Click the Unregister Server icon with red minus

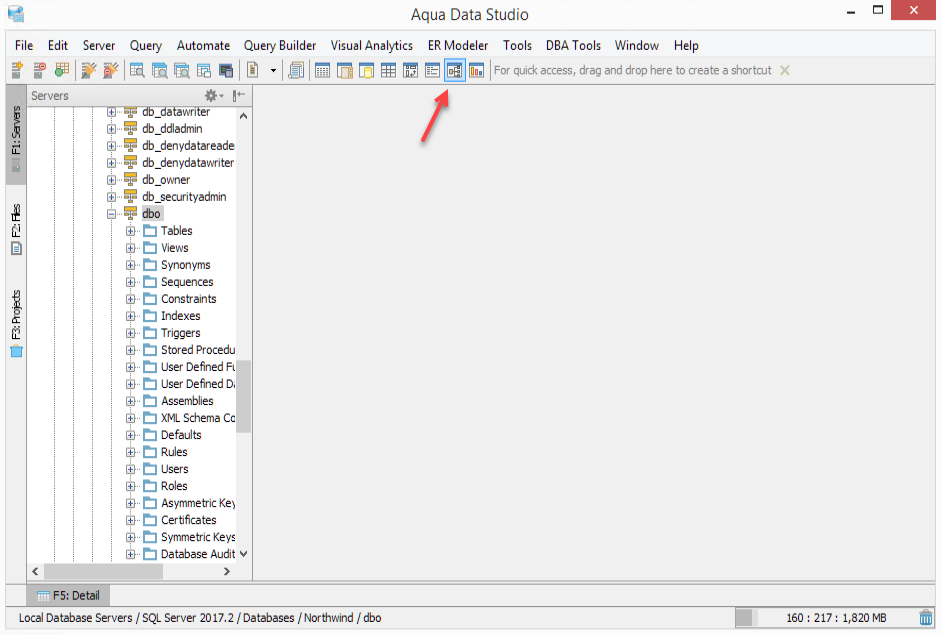(x=40, y=70)
